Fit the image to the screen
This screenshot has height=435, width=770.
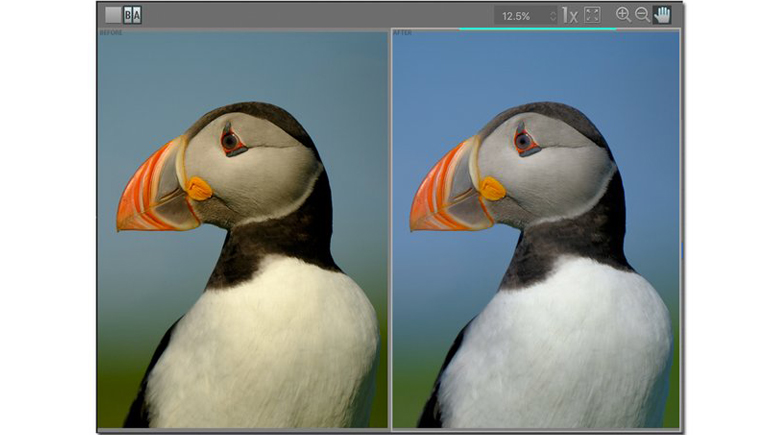[x=592, y=15]
